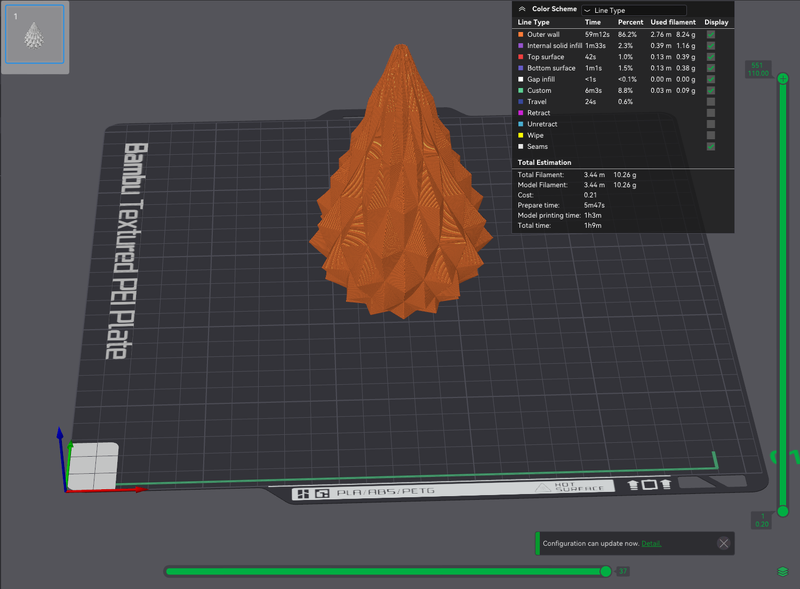
Task: Click the orange Outer wall color swatch
Action: [x=521, y=35]
